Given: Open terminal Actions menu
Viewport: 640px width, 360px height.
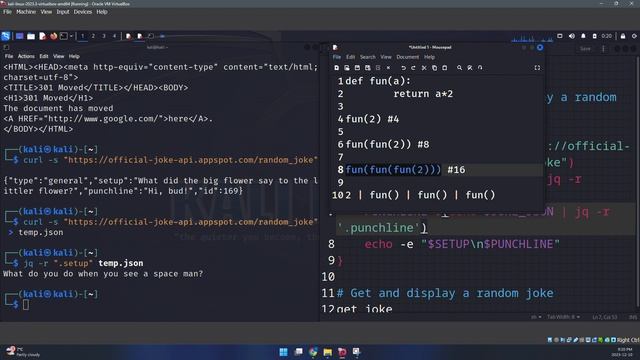Looking at the screenshot, I should pyautogui.click(x=26, y=56).
